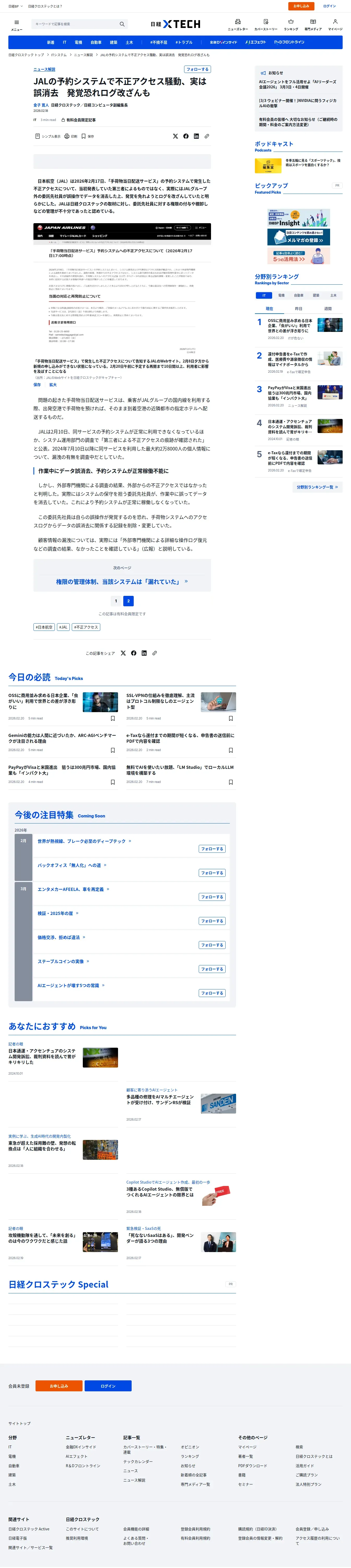
Task: Open author 金子 寛人 link
Action: click(x=41, y=105)
